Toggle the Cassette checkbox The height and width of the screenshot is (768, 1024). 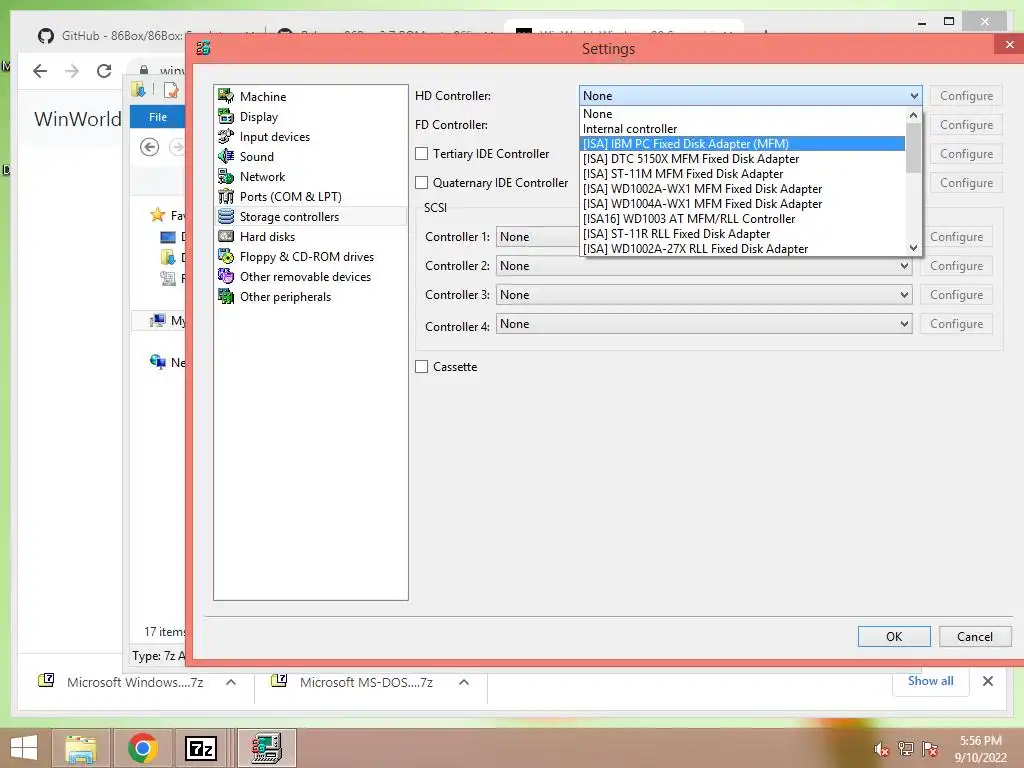422,366
